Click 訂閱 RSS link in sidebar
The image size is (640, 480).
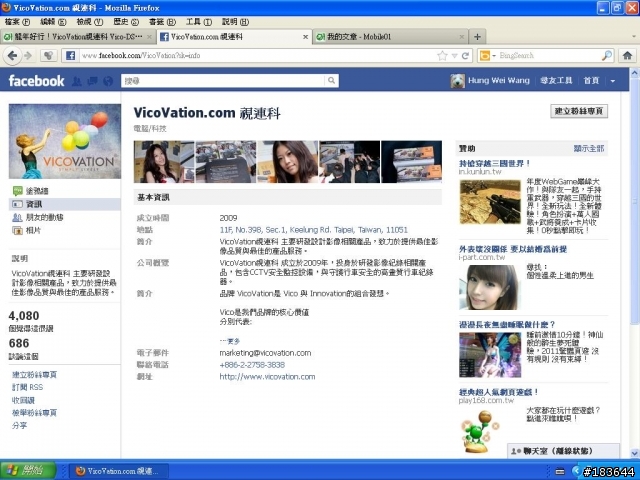pyautogui.click(x=27, y=387)
